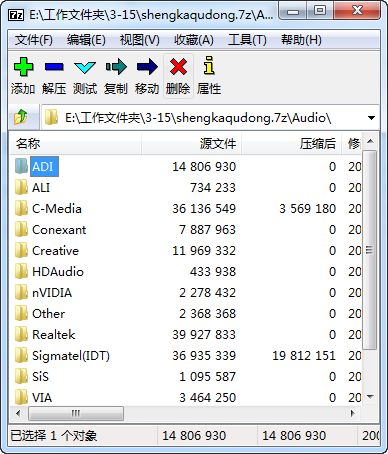The height and width of the screenshot is (454, 388).
Task: Sort by 名称 column header
Action: [75, 144]
